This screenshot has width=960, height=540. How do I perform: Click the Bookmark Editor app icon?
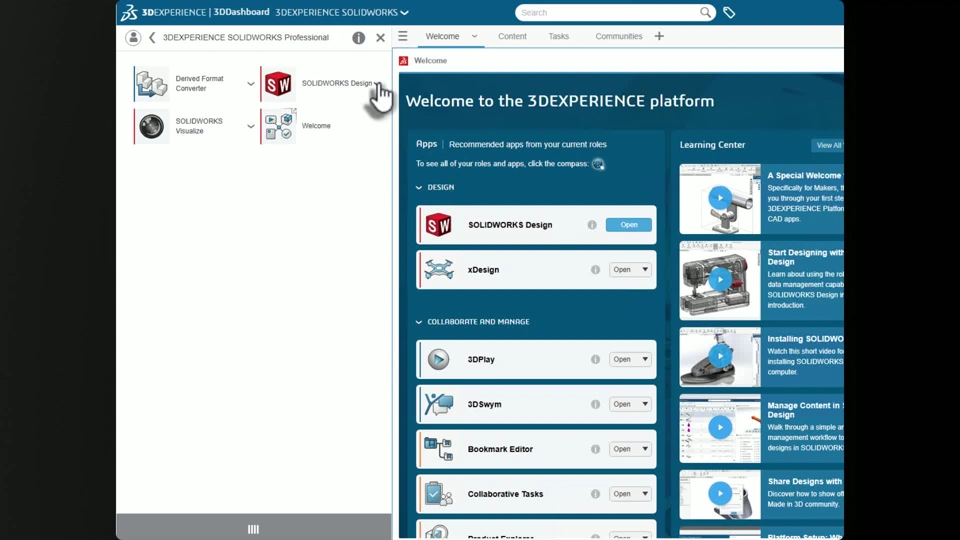point(438,449)
